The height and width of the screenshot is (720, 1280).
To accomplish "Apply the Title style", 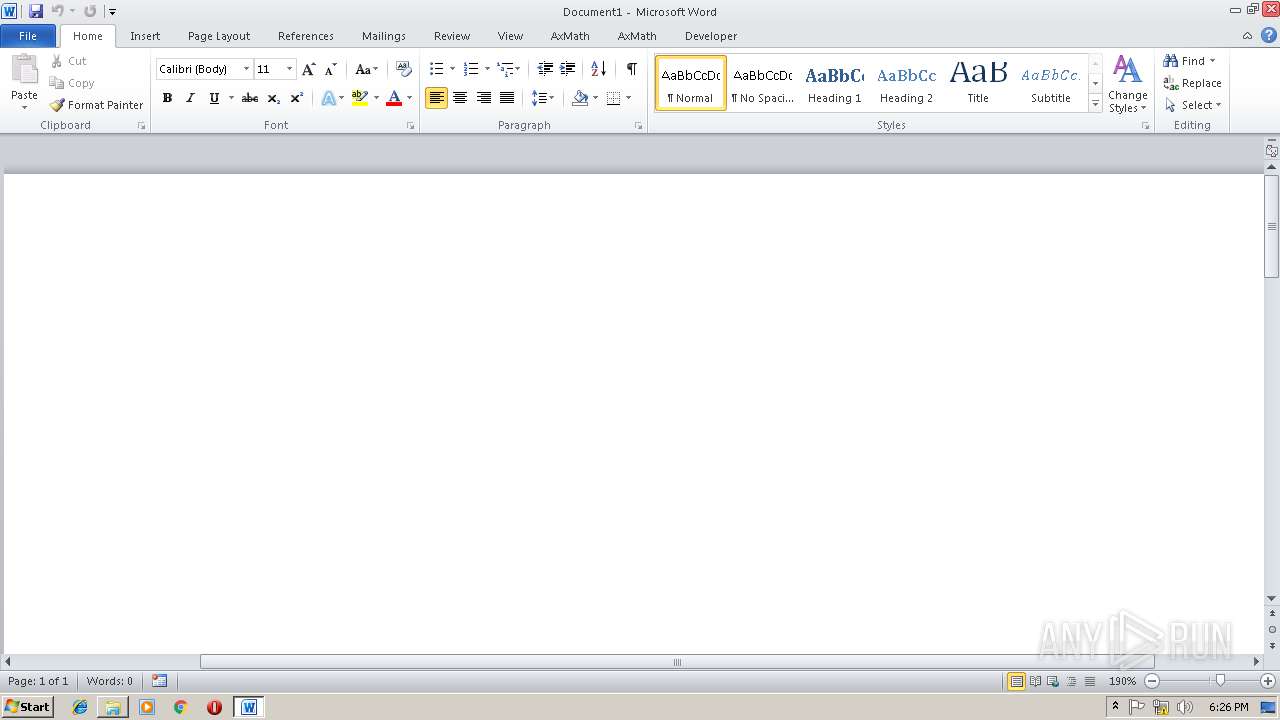I will 978,83.
